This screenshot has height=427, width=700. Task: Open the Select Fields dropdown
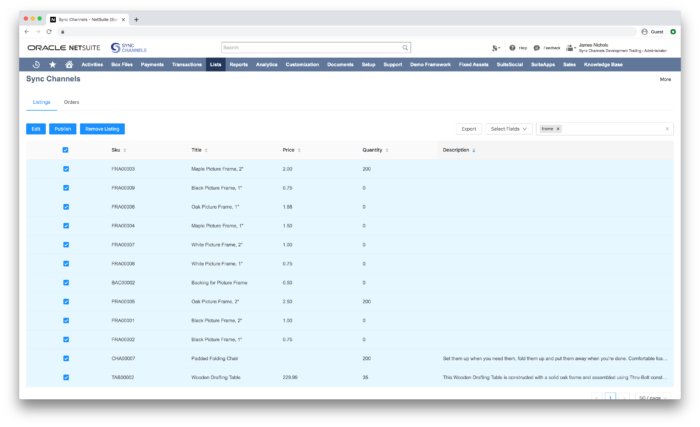point(508,129)
